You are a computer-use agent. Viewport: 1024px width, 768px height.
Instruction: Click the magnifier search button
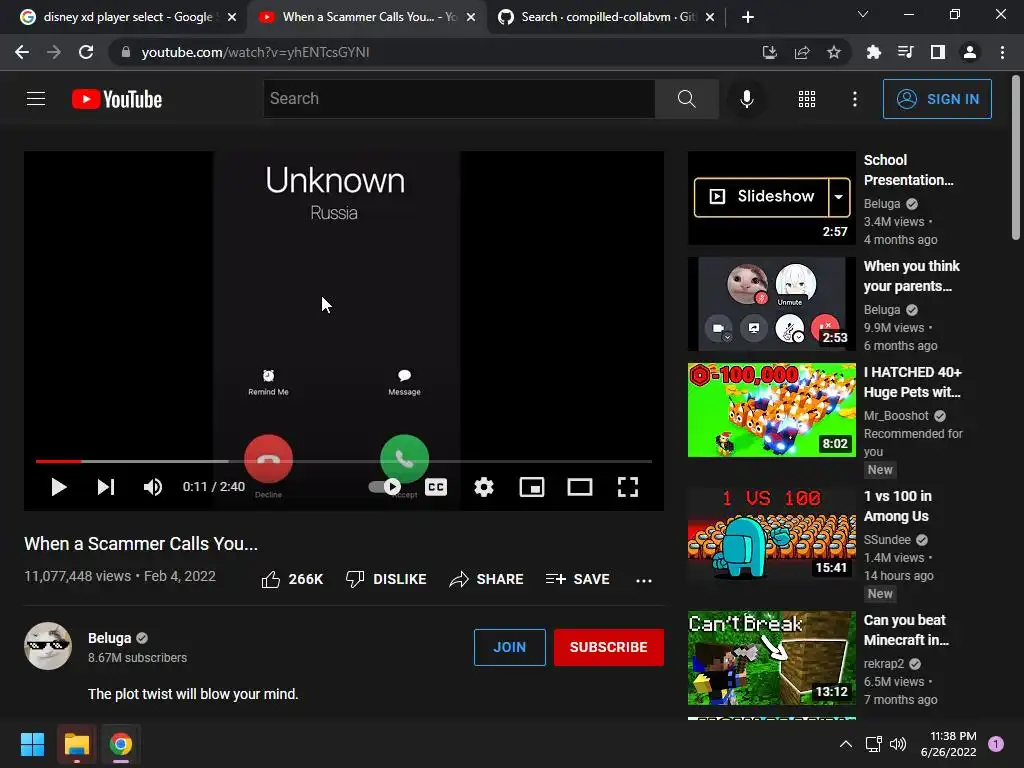coord(686,99)
